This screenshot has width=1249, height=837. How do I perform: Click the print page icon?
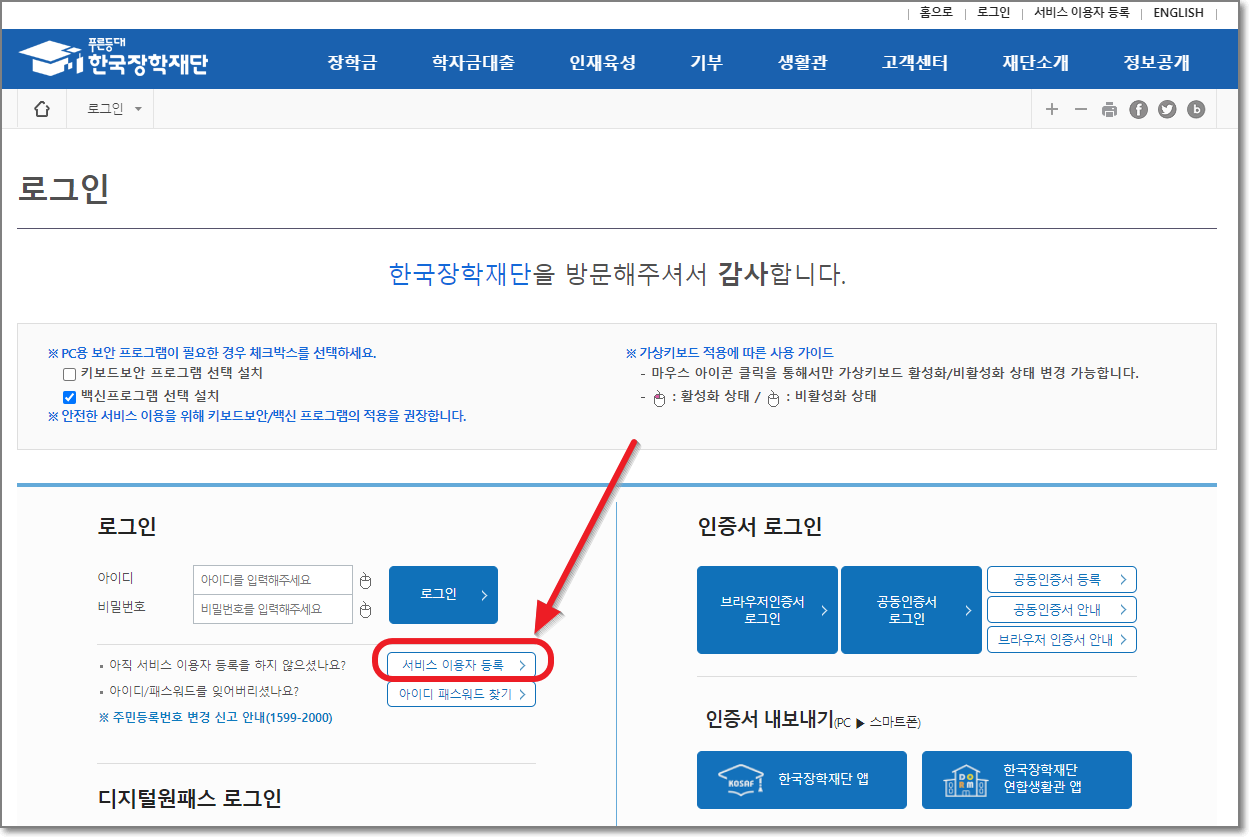click(x=1109, y=110)
